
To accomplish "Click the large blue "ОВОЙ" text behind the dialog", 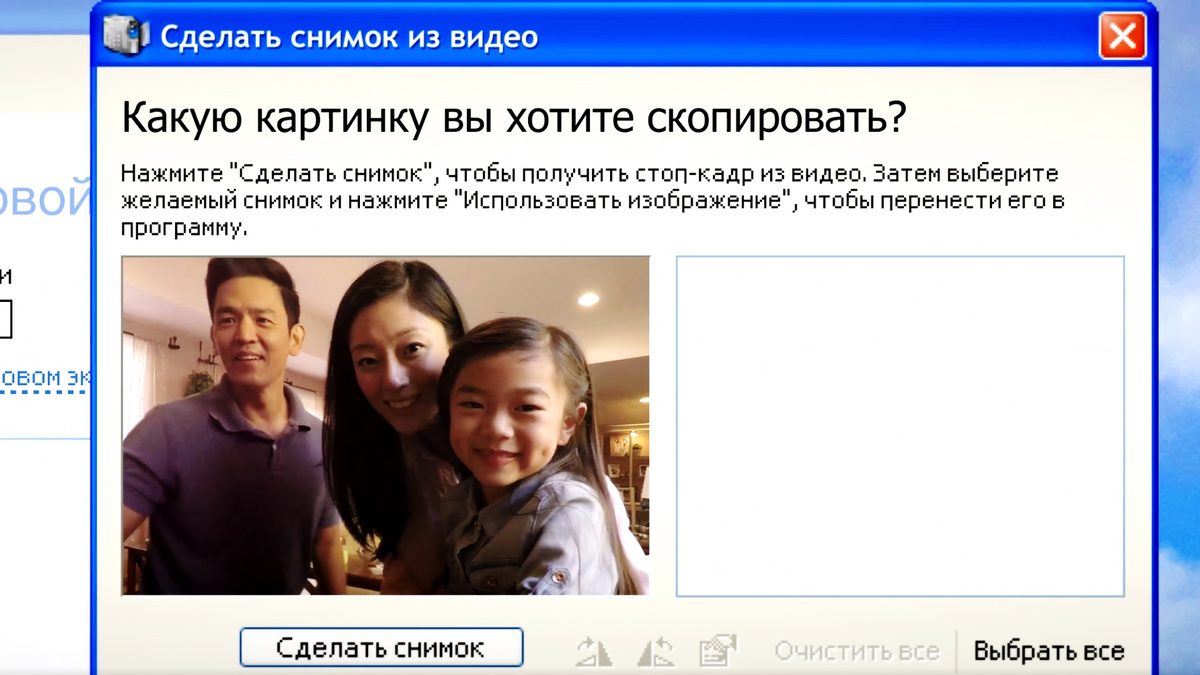I will point(45,200).
